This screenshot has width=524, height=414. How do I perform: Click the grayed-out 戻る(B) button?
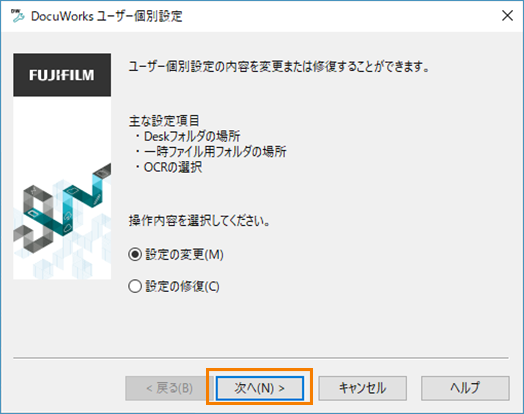click(169, 388)
